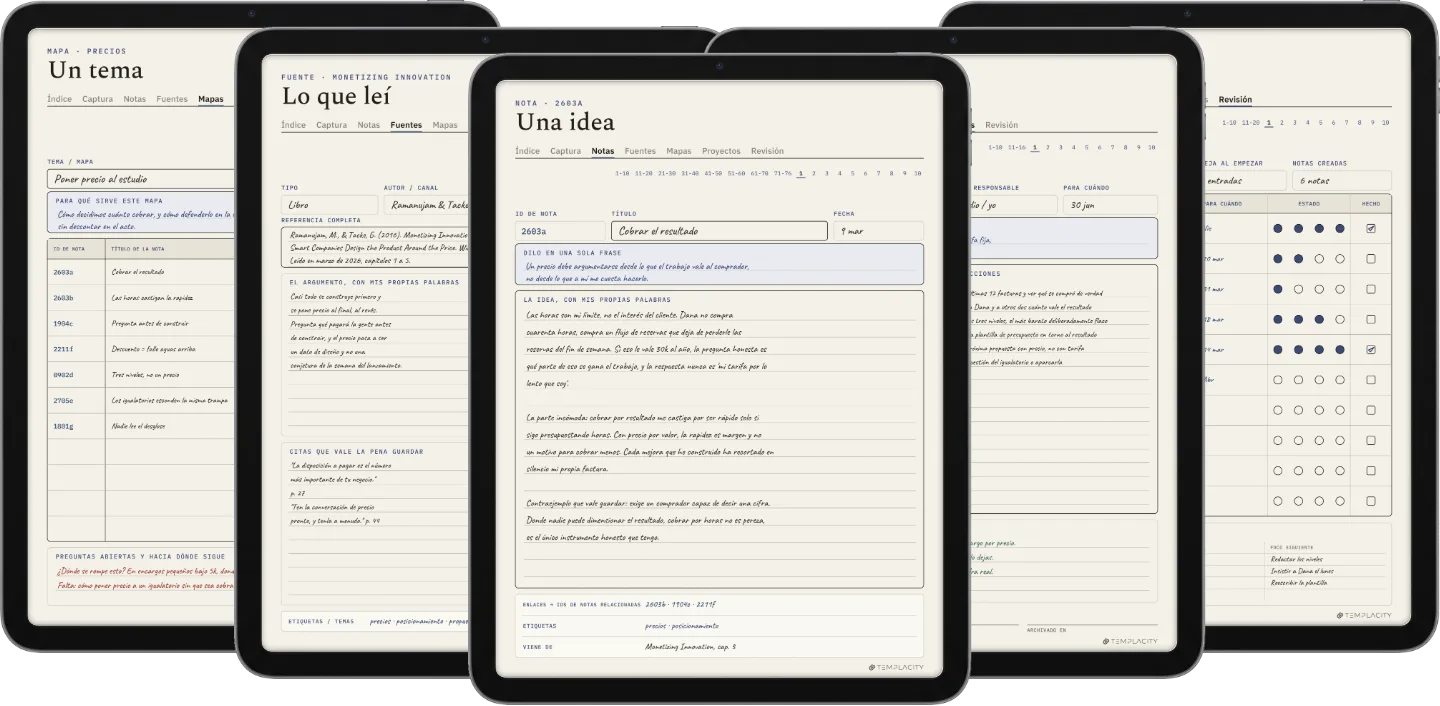Switch to Revisión tab on the Una idea page
Image resolution: width=1440 pixels, height=706 pixels.
pos(768,151)
